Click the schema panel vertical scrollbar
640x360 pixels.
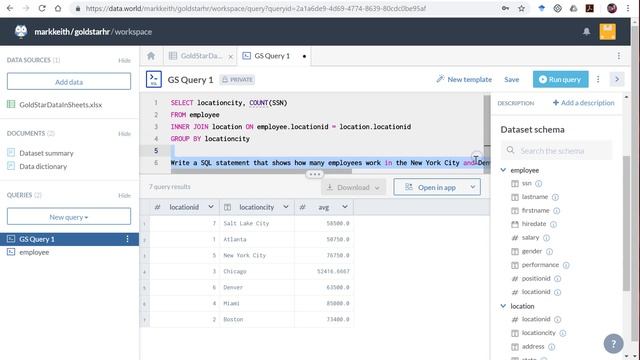pyautogui.click(x=627, y=224)
